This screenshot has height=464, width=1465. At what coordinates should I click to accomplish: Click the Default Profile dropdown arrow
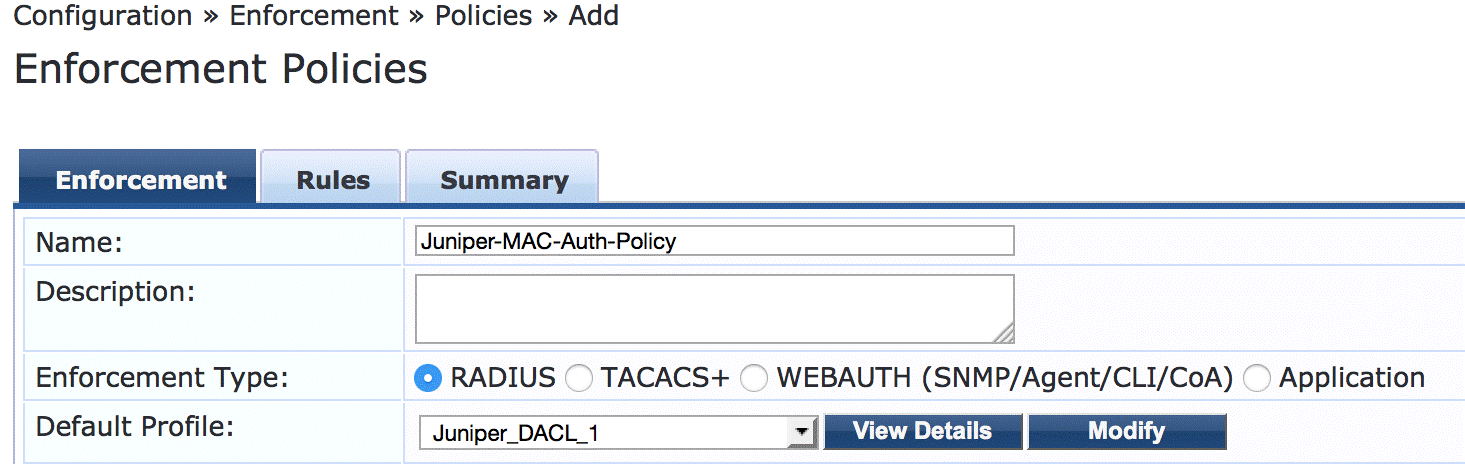pyautogui.click(x=800, y=432)
